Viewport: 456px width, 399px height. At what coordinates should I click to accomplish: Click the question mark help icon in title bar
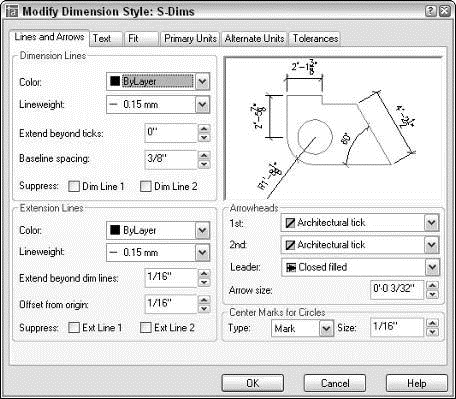430,11
